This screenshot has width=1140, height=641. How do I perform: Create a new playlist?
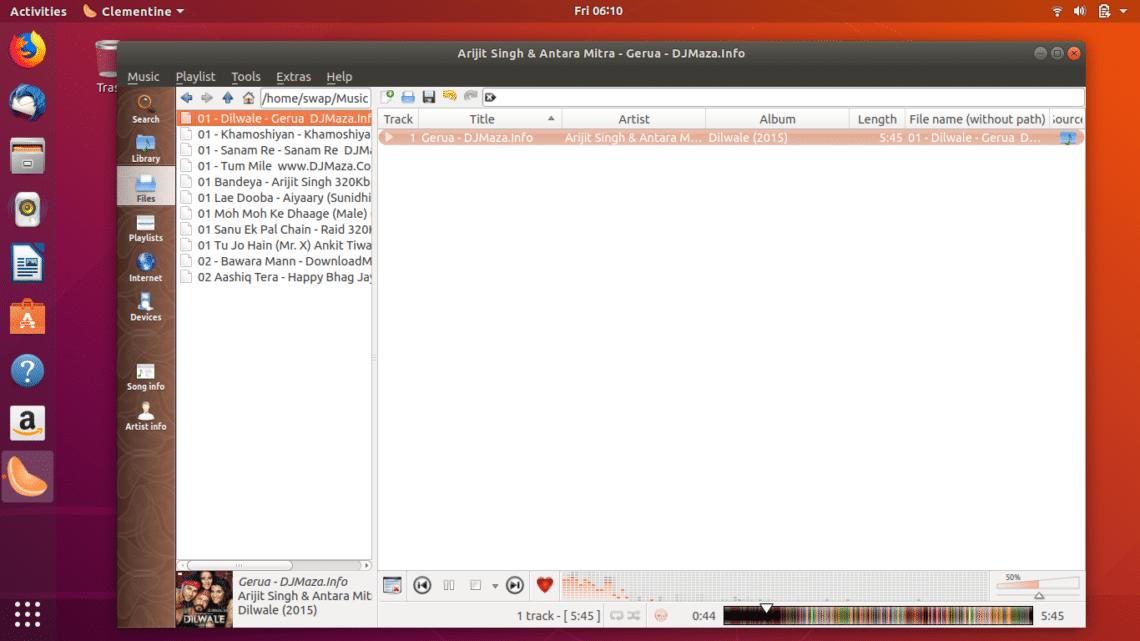point(388,97)
